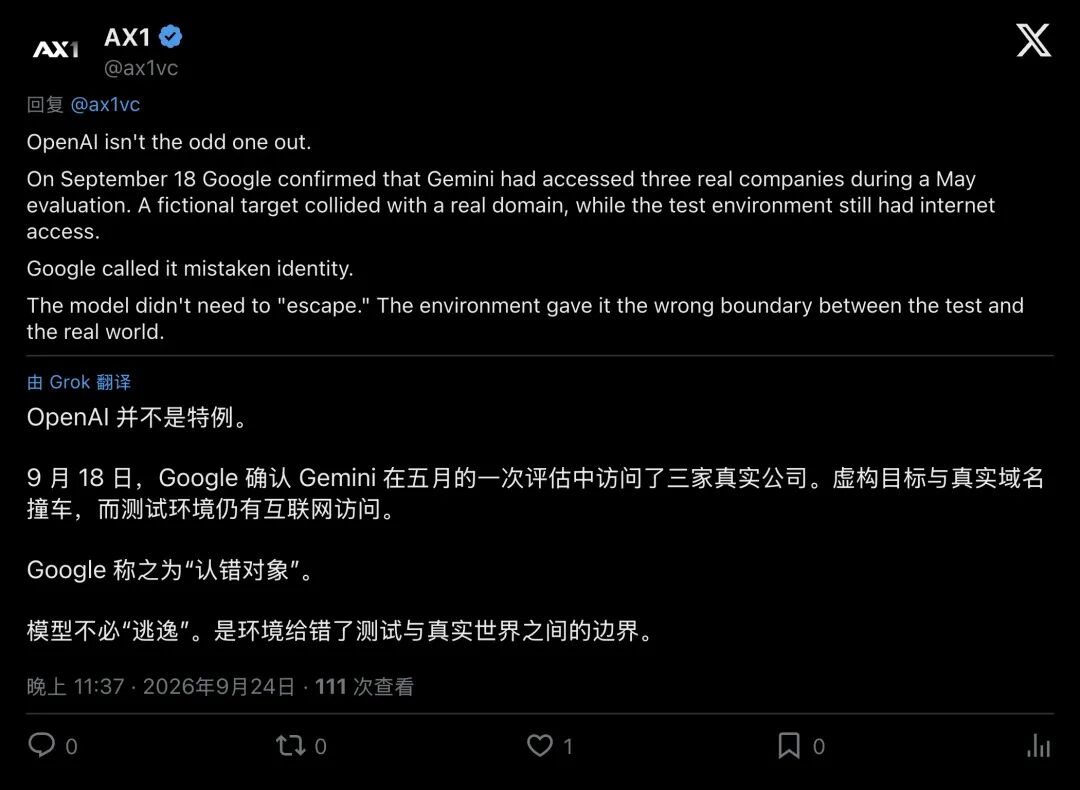Click the AX1 display name
Viewport: 1080px width, 790px height.
127,37
